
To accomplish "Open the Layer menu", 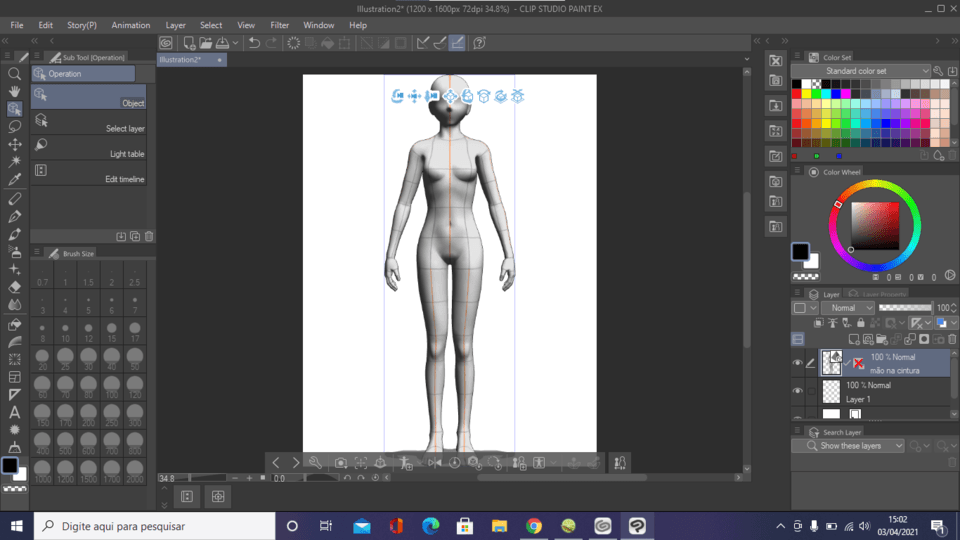I will (x=175, y=25).
